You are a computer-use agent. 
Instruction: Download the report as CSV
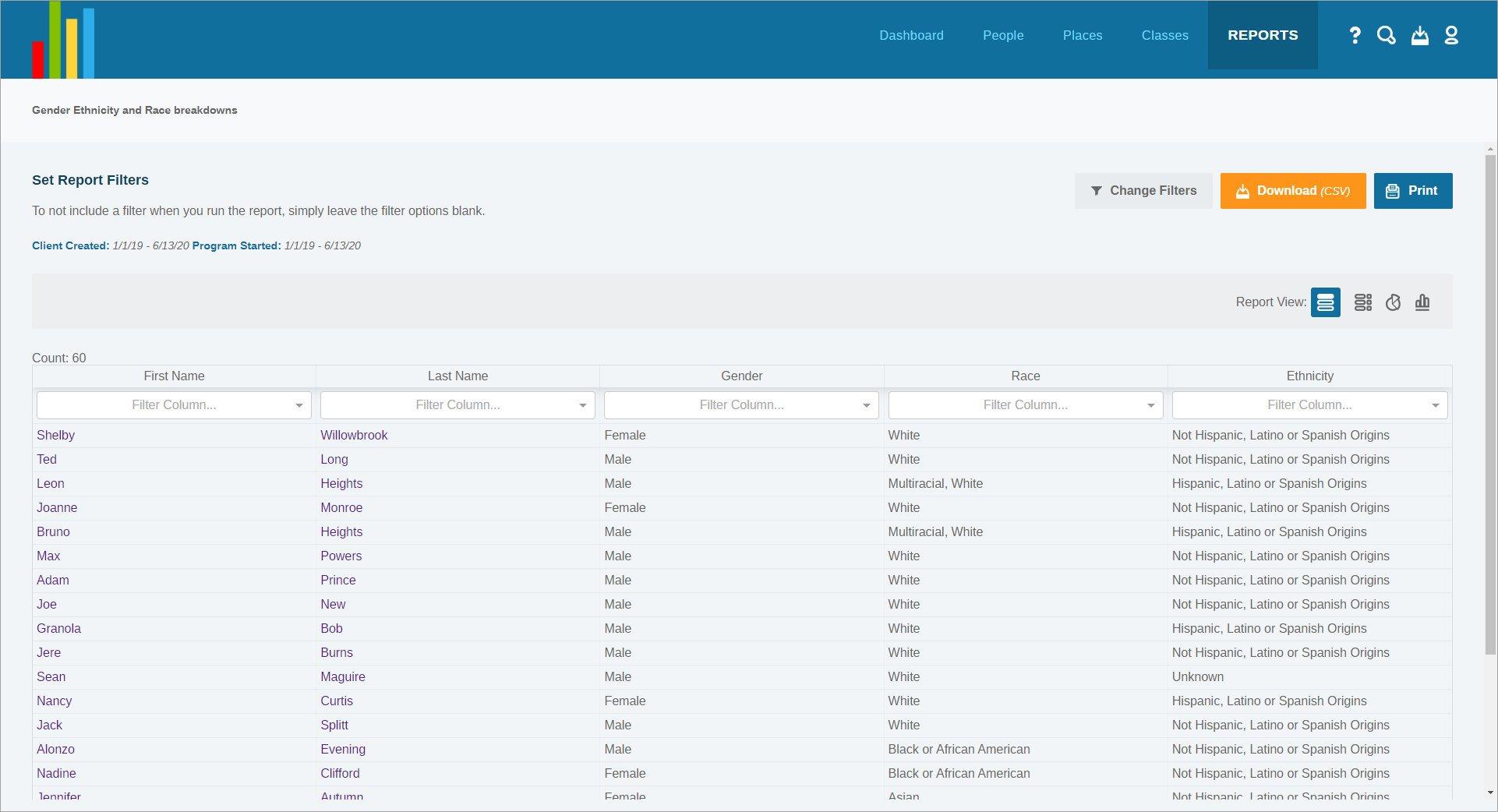1293,191
